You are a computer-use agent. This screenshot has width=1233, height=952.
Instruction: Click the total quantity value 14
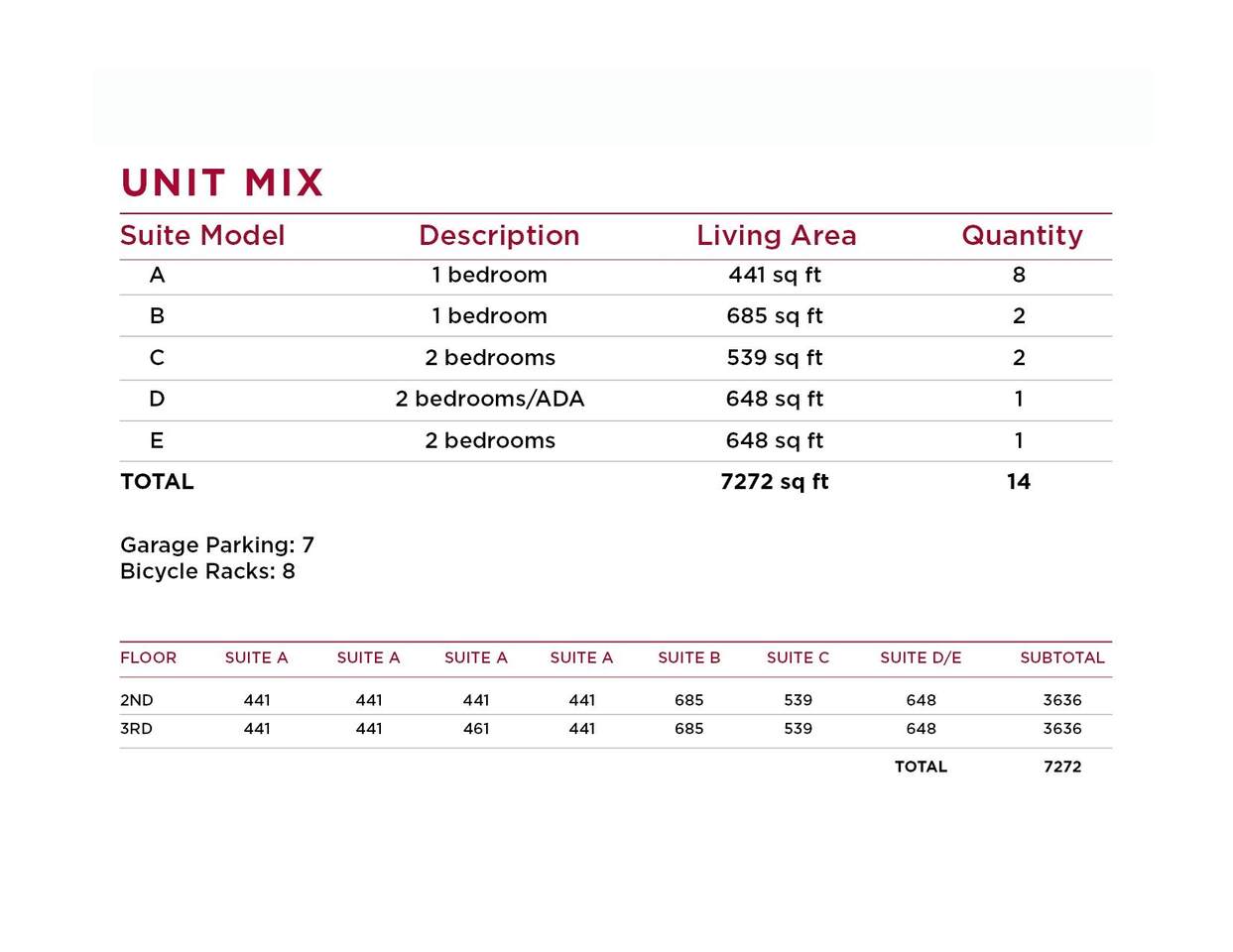point(1019,482)
